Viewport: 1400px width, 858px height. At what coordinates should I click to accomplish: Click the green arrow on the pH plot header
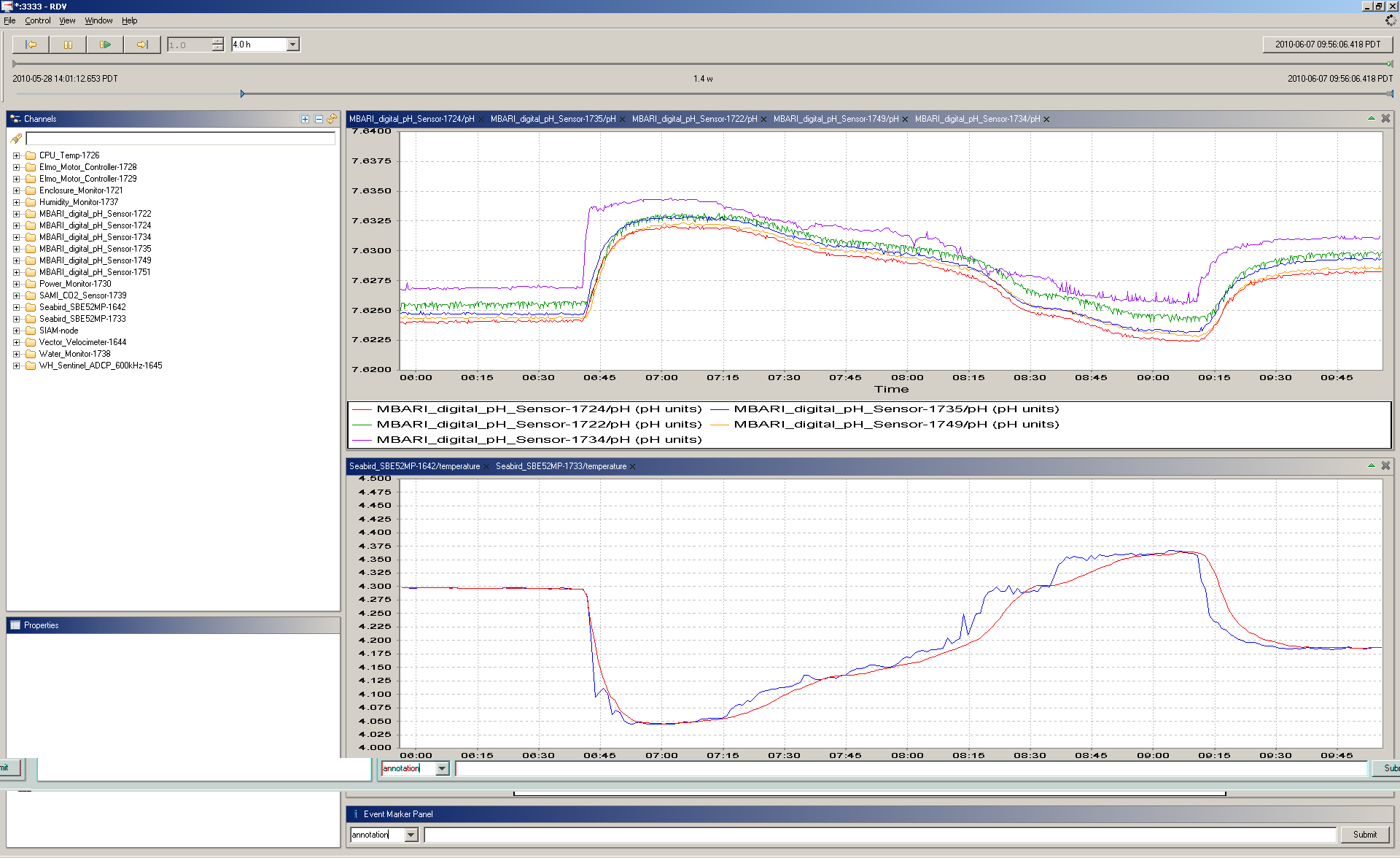click(1372, 118)
